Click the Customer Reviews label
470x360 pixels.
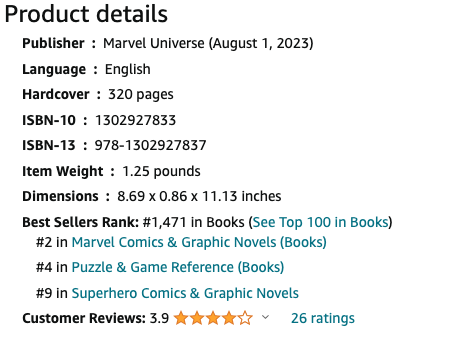pyautogui.click(x=84, y=318)
